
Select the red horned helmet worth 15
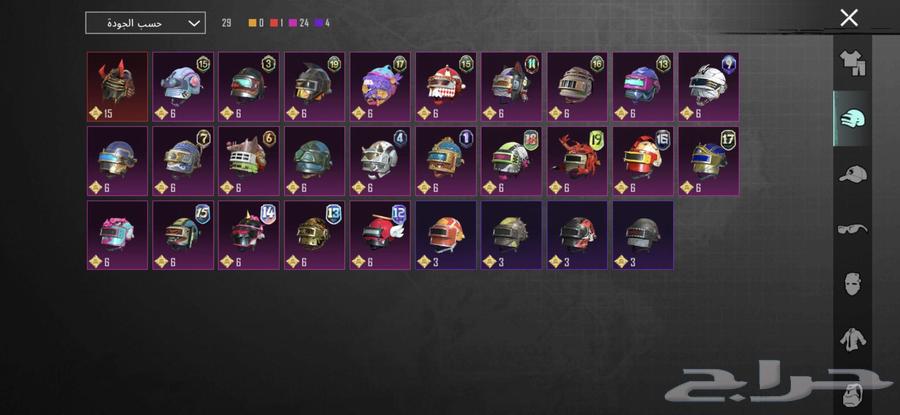point(117,87)
